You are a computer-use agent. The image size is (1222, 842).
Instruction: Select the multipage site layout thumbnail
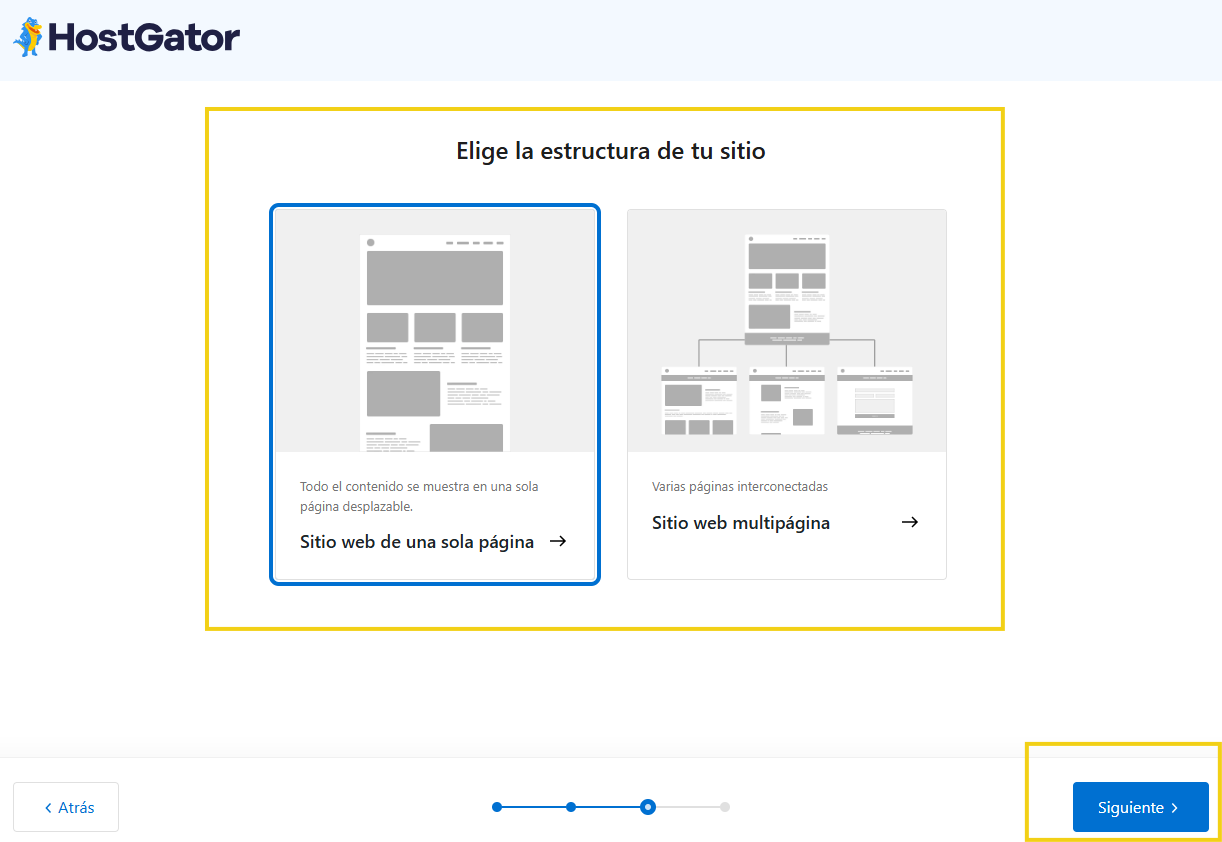(x=787, y=331)
